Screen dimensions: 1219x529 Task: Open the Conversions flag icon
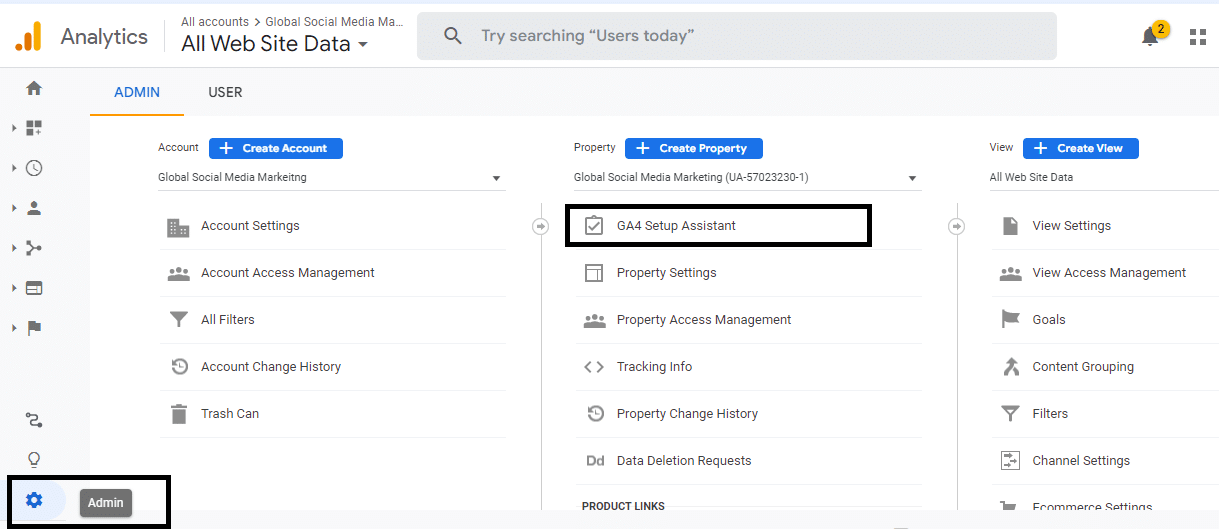point(34,328)
